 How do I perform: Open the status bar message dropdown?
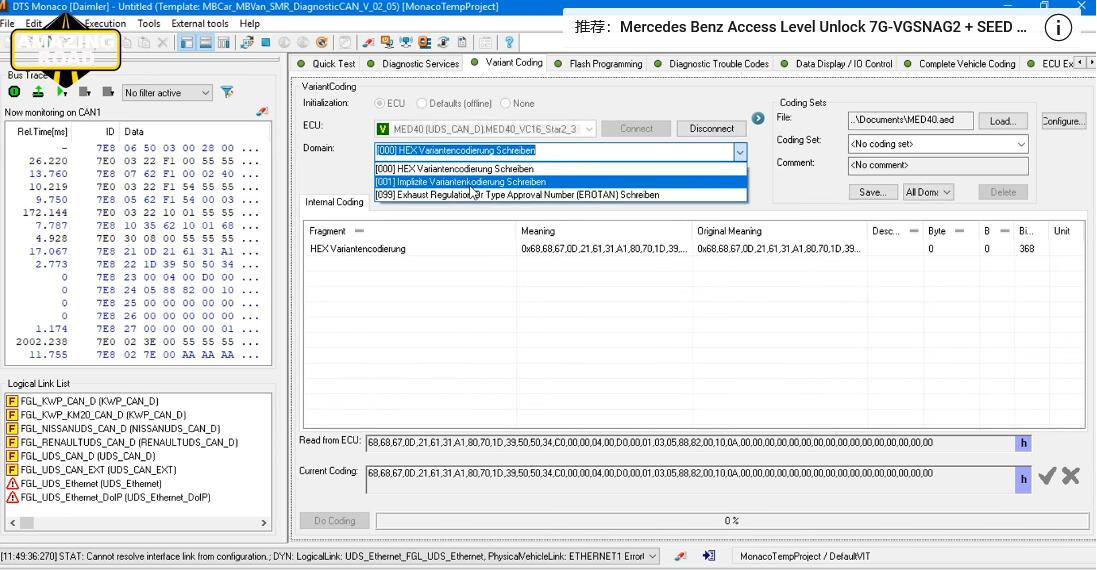tap(653, 556)
